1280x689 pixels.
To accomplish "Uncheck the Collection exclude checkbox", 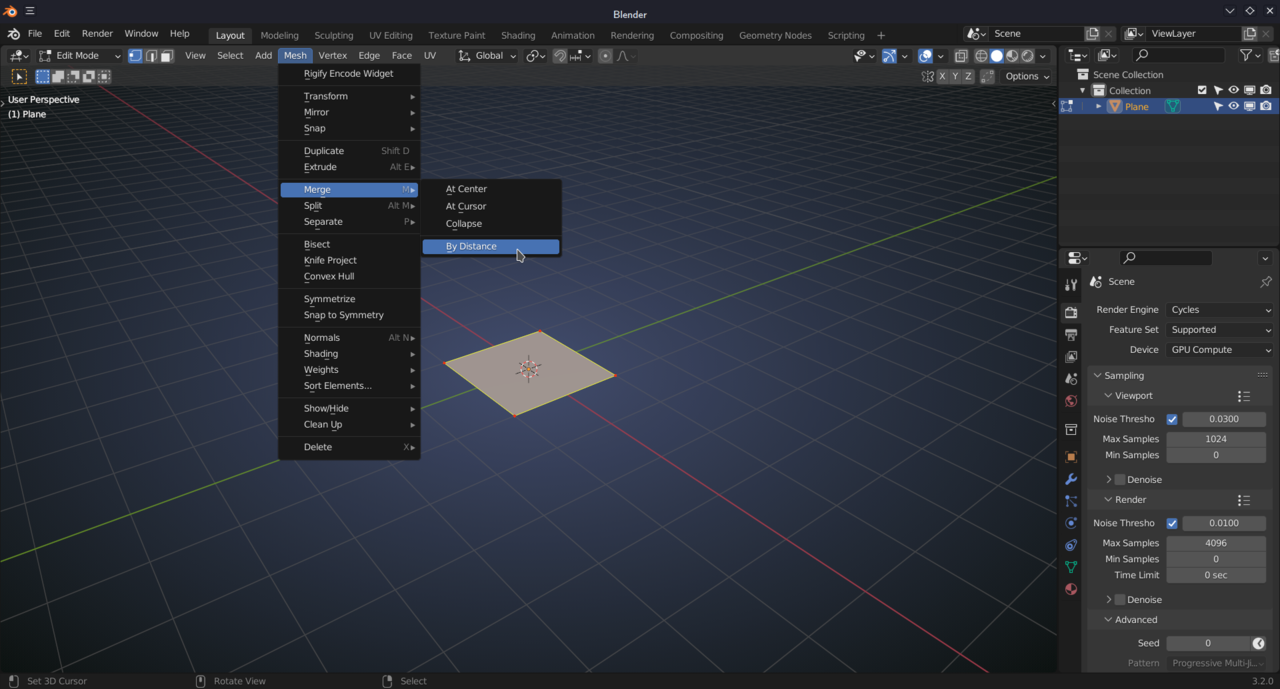I will (1202, 90).
